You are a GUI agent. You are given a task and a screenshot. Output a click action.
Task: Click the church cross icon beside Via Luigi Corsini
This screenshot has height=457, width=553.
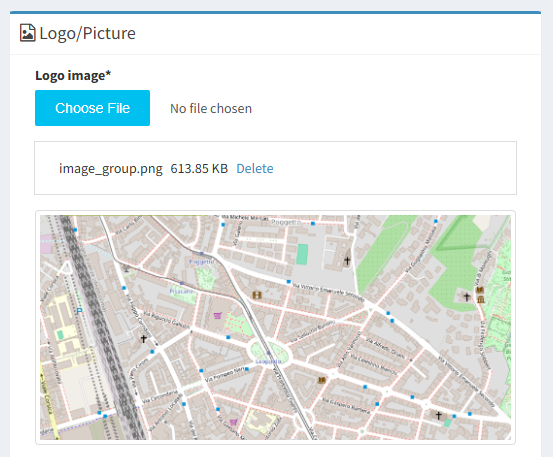144,339
